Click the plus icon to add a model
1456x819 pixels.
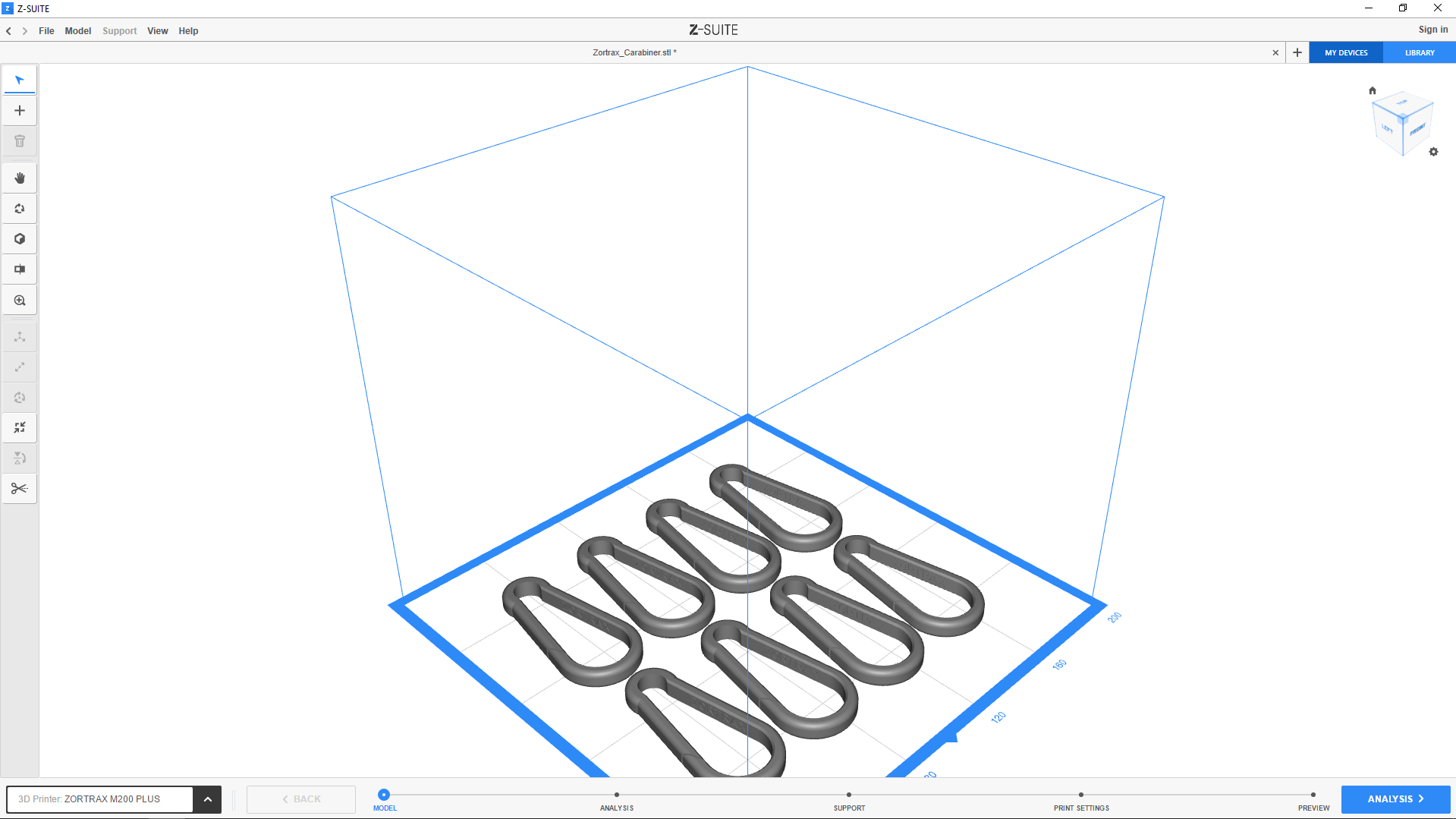20,111
